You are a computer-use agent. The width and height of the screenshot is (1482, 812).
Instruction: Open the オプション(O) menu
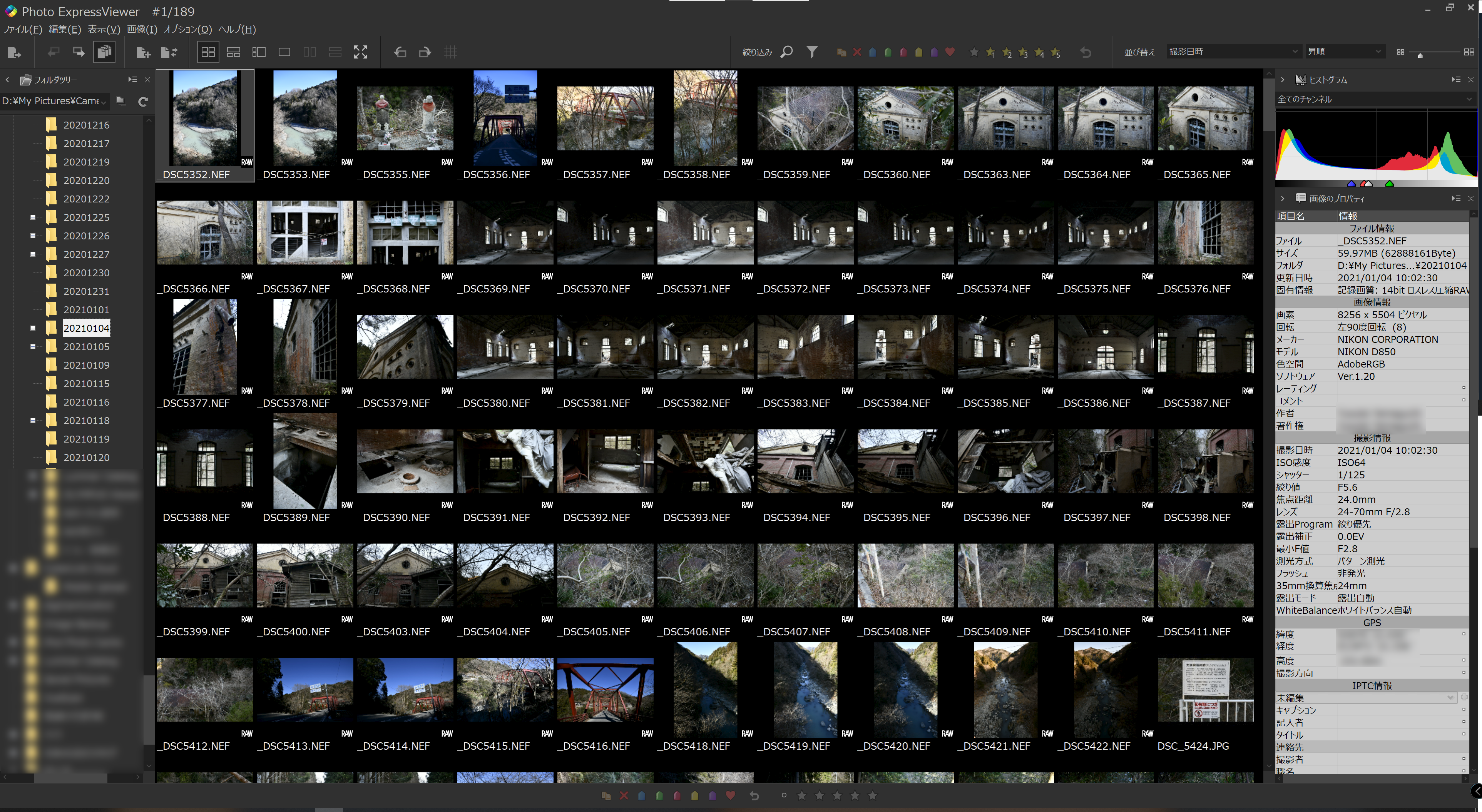[187, 29]
